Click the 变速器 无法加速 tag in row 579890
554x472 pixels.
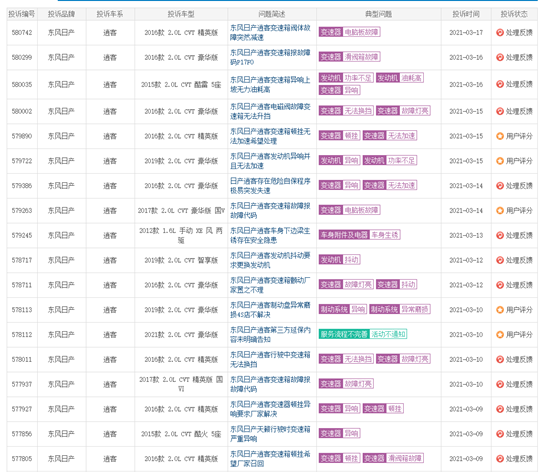coord(390,136)
